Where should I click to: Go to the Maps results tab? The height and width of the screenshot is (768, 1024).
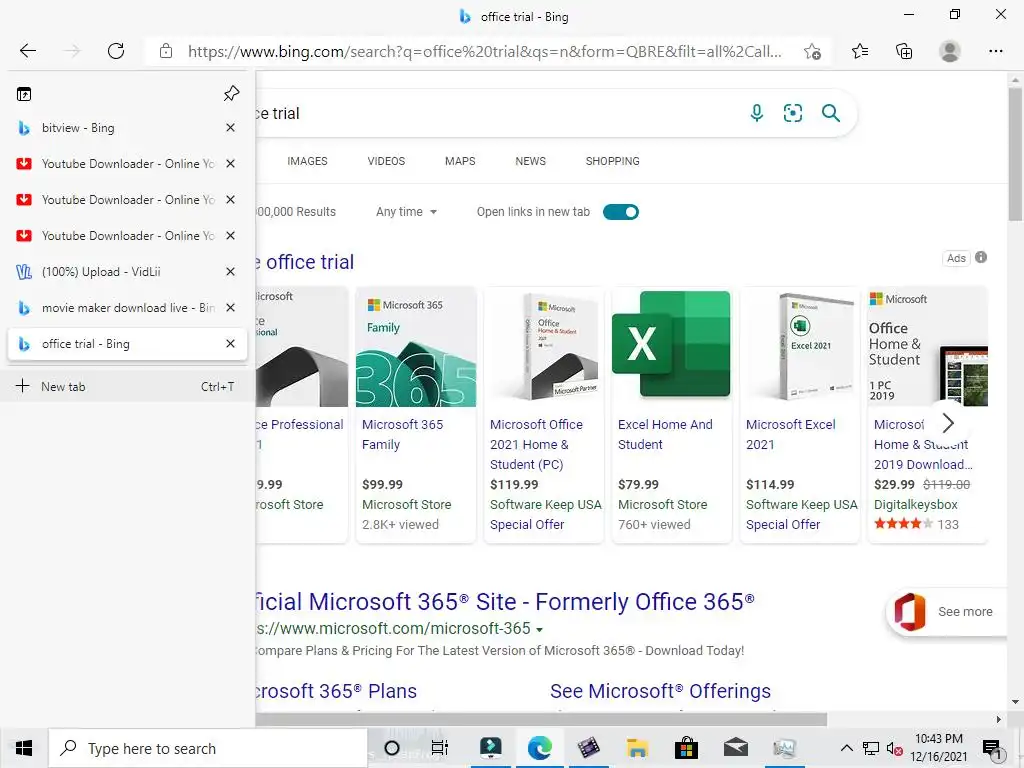tap(460, 161)
